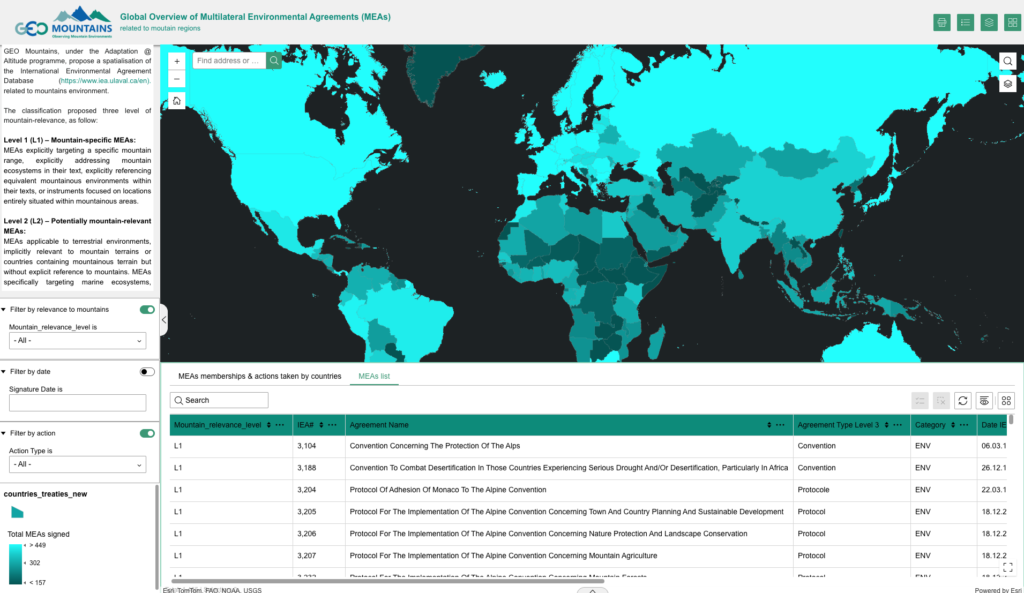Disable the Filter by relevance to mountains toggle

point(148,310)
